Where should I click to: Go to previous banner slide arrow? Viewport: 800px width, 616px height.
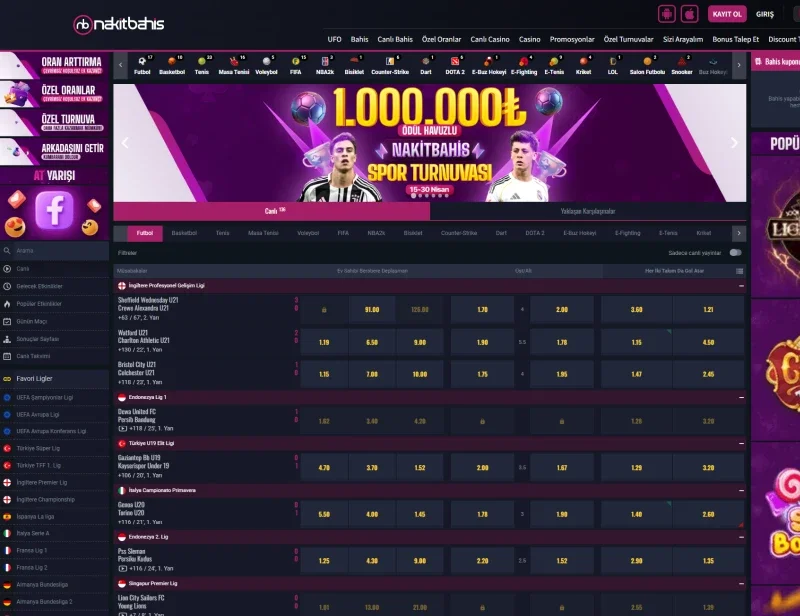pyautogui.click(x=126, y=143)
